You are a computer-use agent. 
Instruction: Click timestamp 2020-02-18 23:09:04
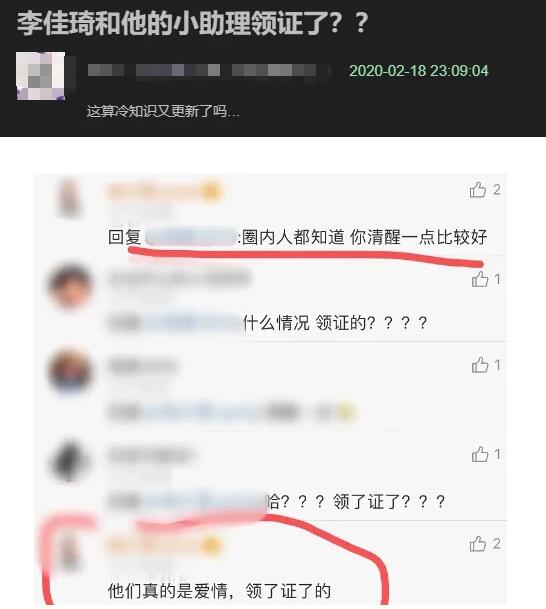click(419, 71)
